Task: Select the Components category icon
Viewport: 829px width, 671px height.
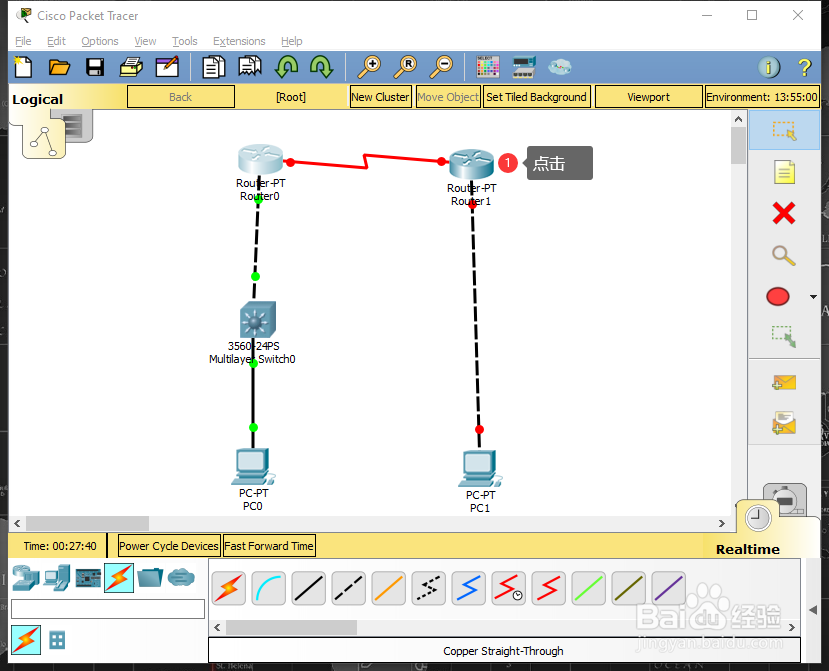Action: [88, 578]
